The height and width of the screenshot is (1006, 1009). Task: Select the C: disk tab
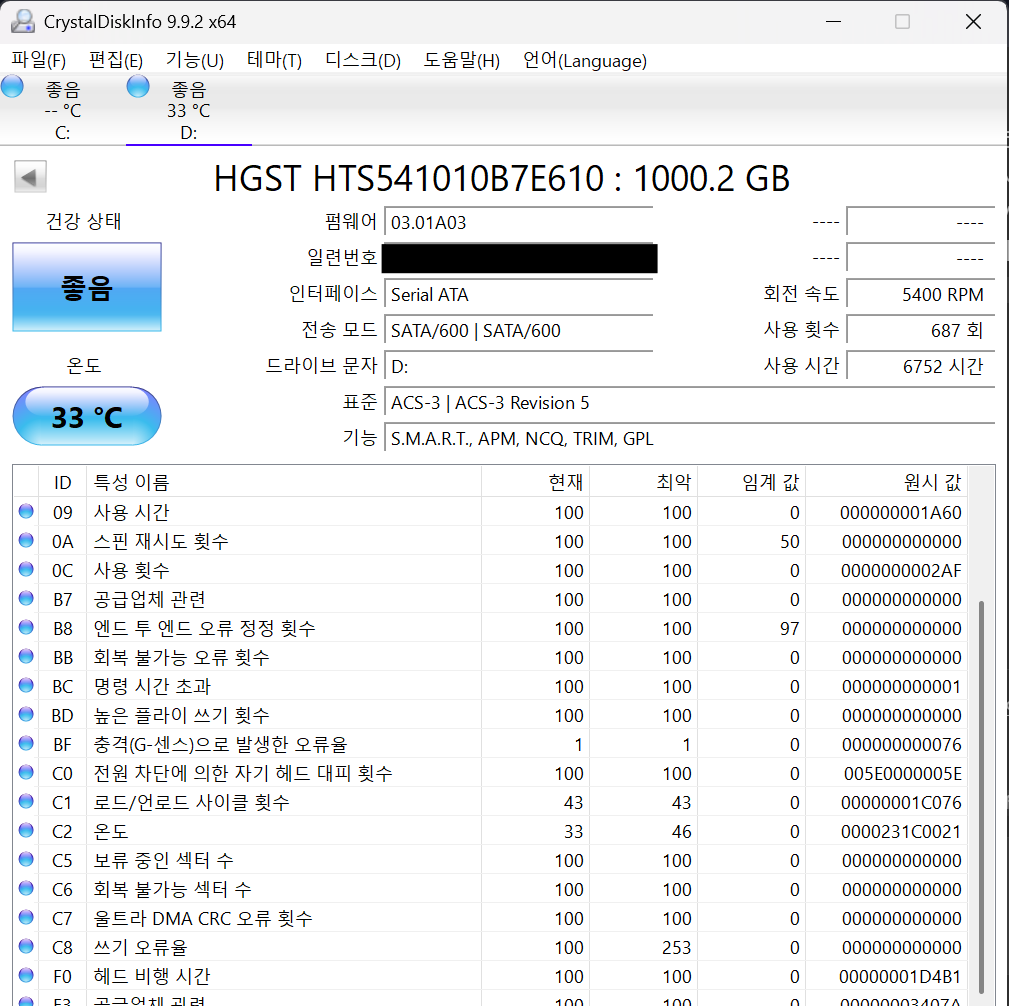tap(62, 110)
